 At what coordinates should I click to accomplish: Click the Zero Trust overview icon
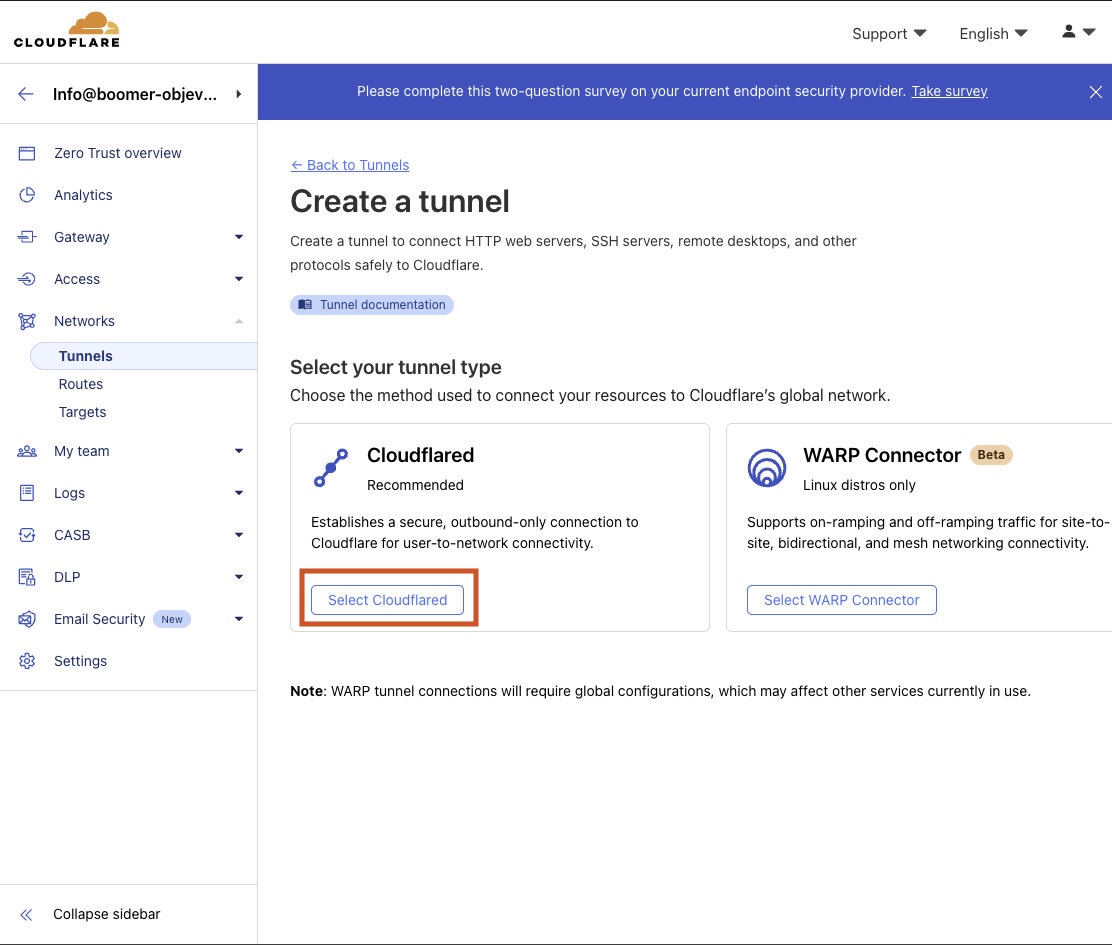pyautogui.click(x=27, y=153)
